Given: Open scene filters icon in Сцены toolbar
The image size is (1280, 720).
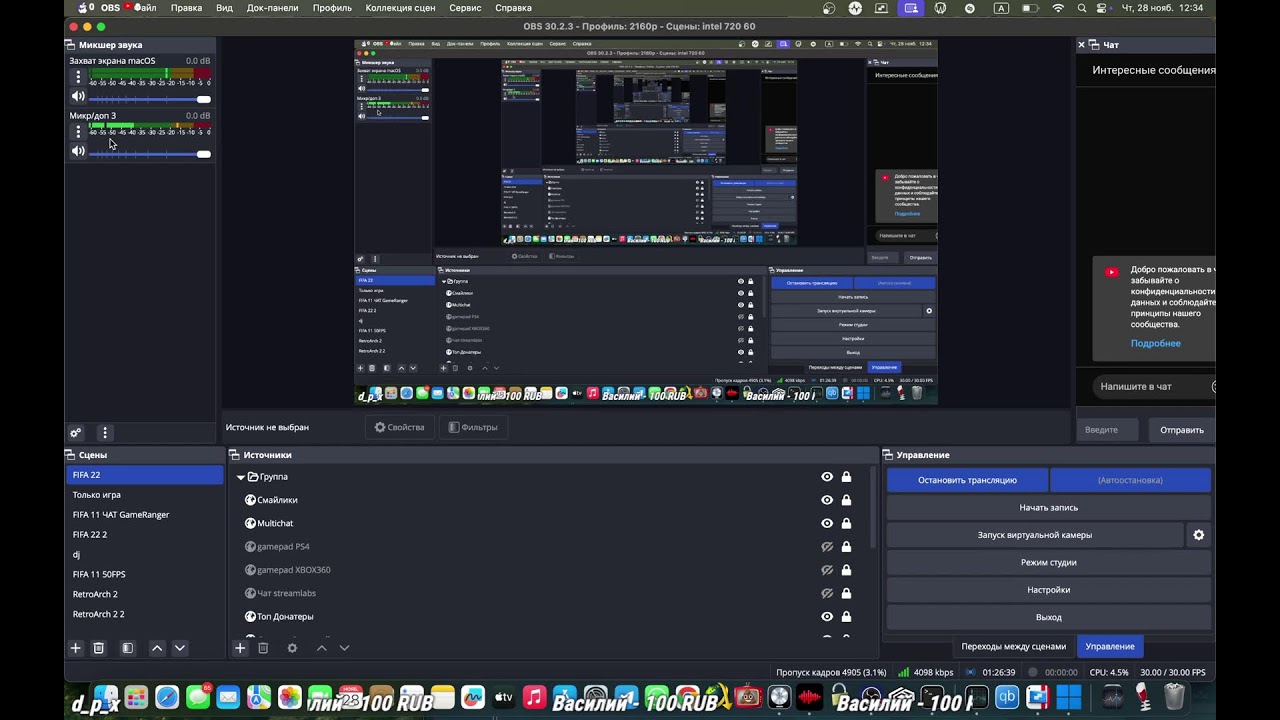Looking at the screenshot, I should coord(127,648).
